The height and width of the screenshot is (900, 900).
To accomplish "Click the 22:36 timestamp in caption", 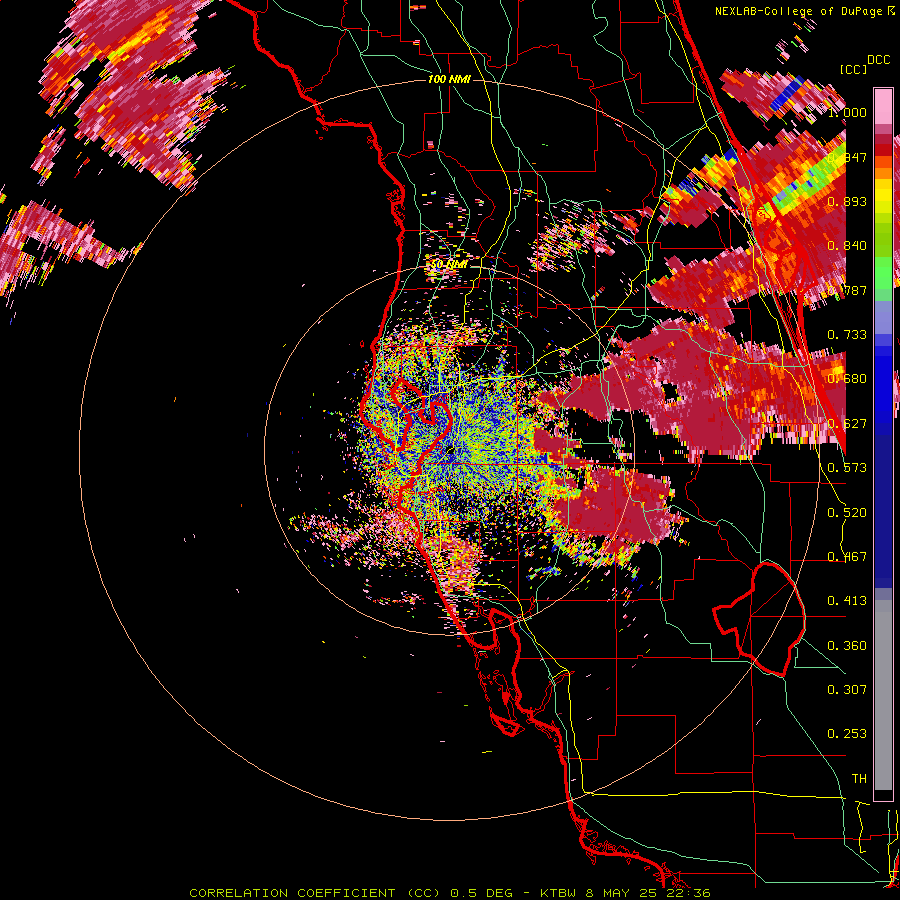I will (691, 893).
